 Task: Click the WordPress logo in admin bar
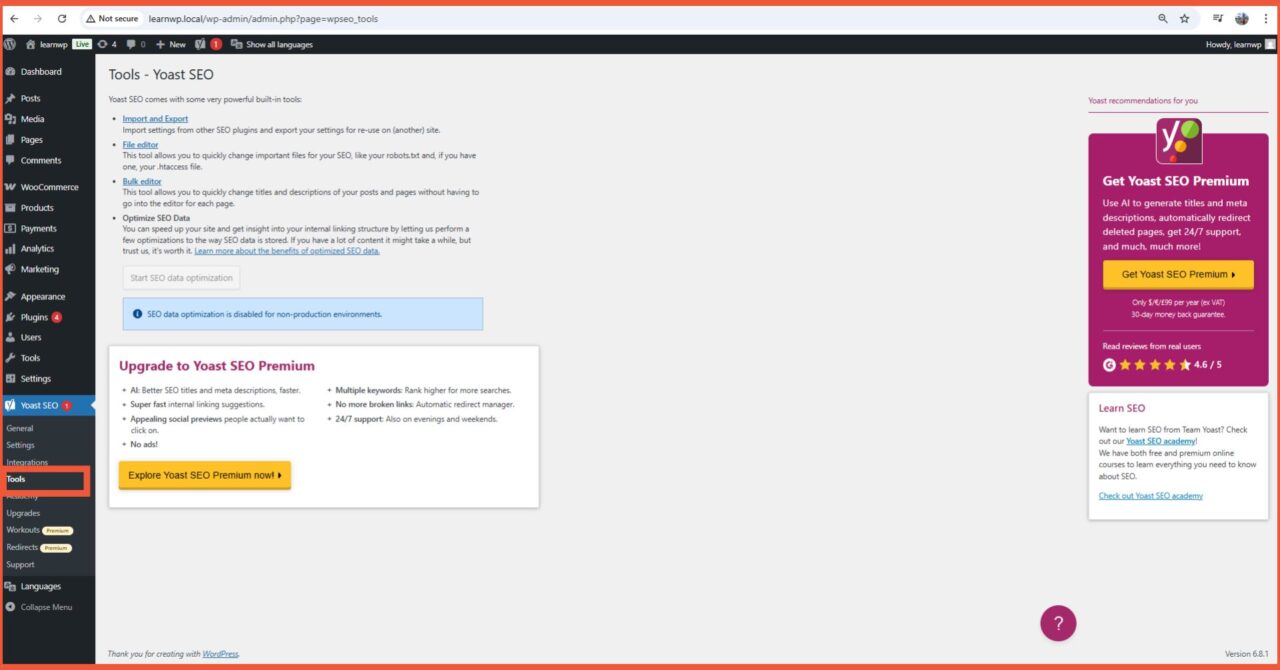pos(10,44)
